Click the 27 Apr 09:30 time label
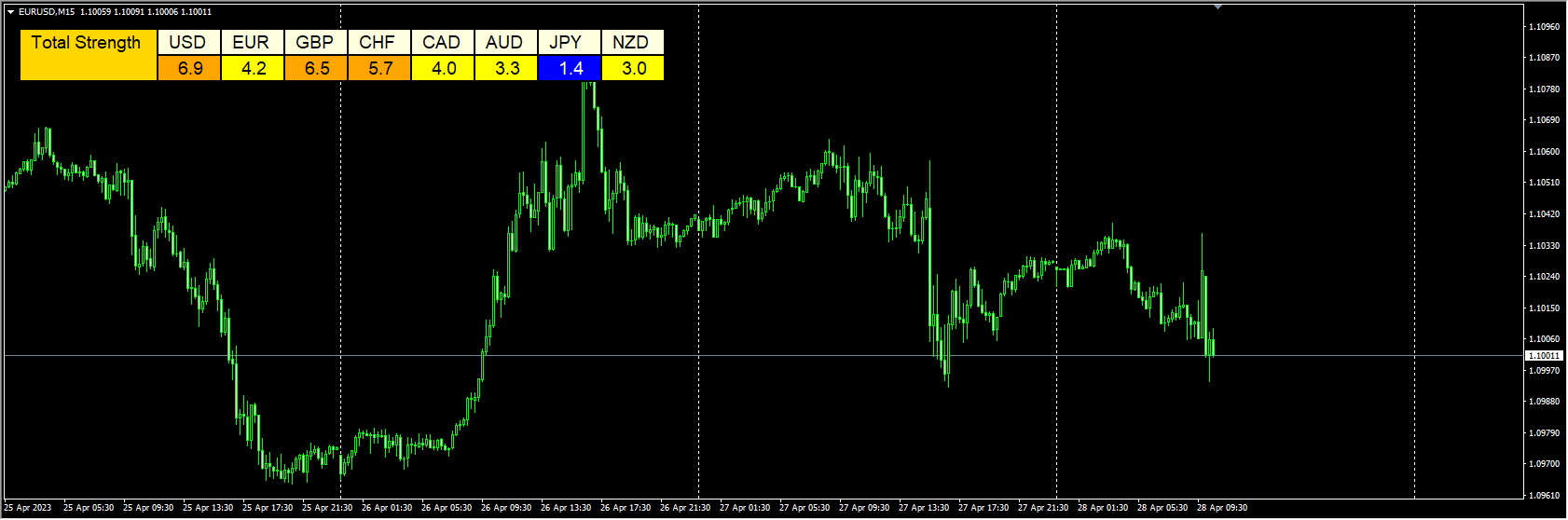The width and height of the screenshot is (1568, 520). coord(864,508)
